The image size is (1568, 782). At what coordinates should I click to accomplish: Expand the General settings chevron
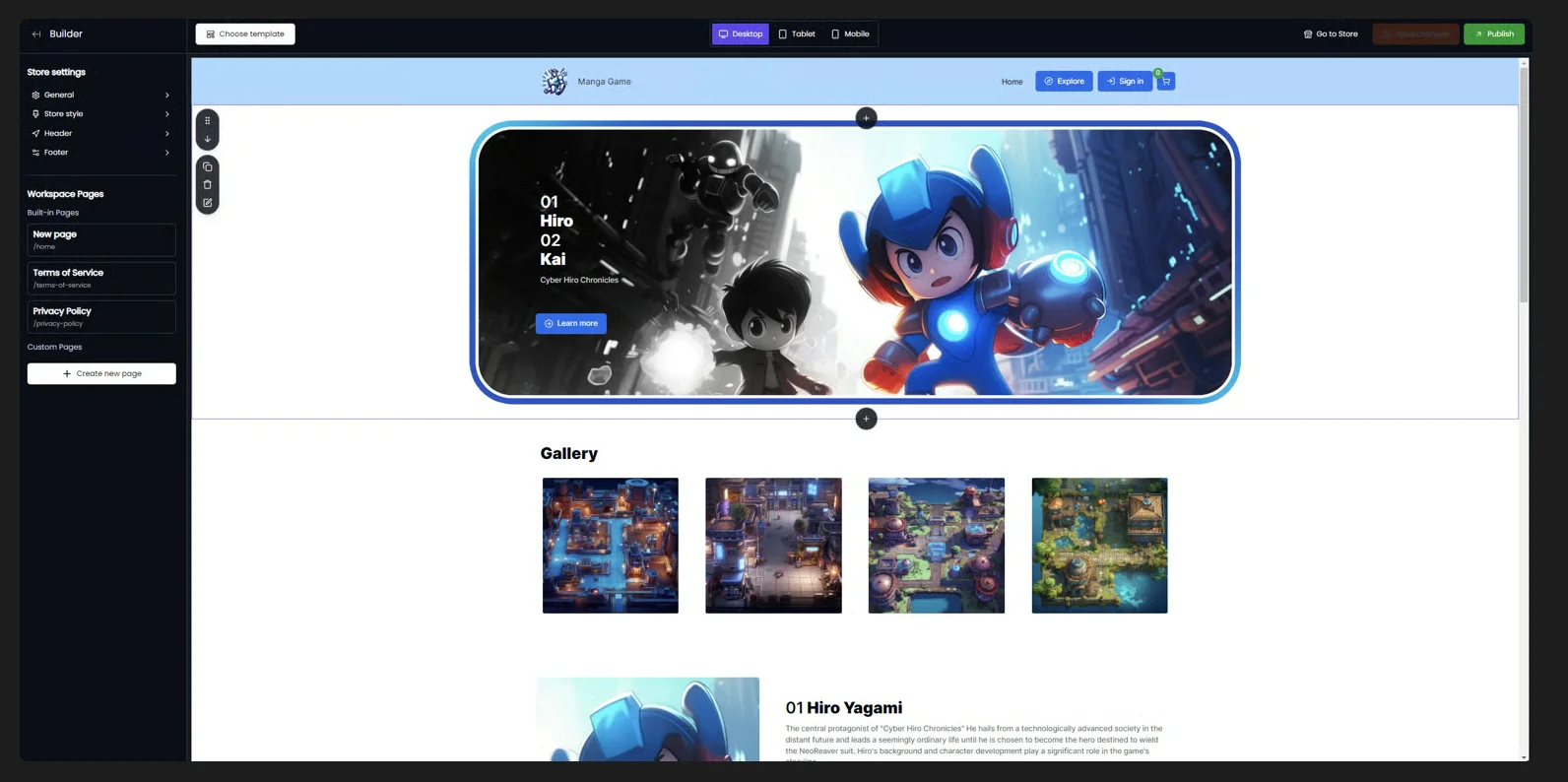(167, 96)
